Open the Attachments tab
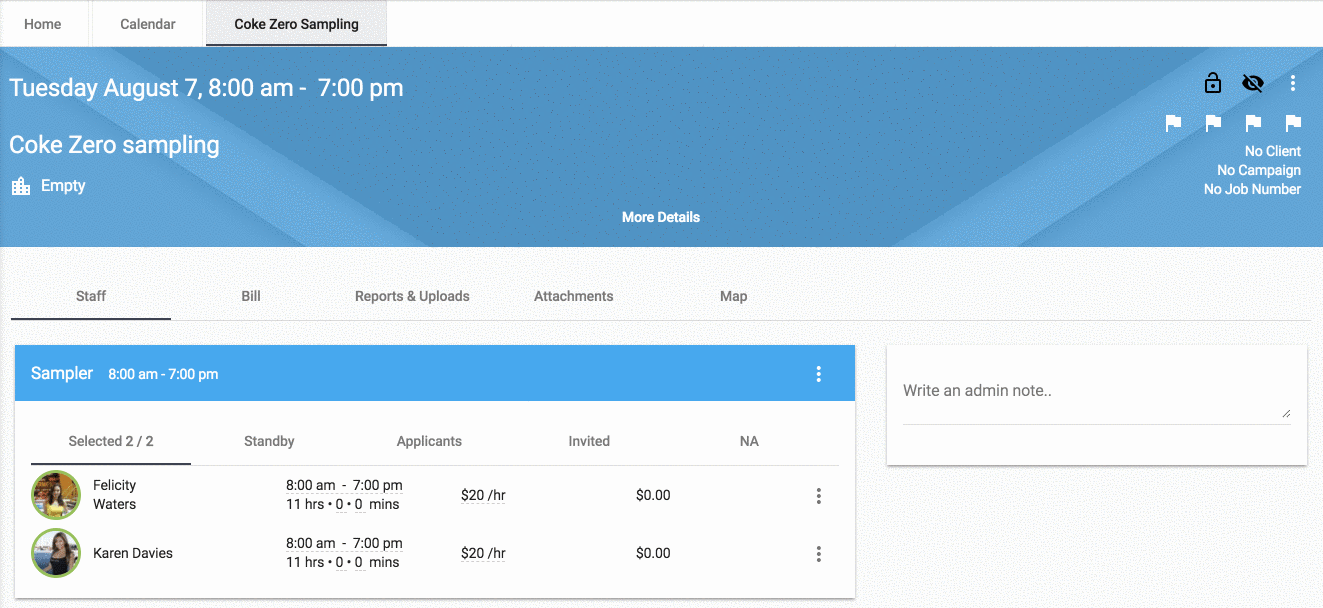1323x608 pixels. [x=574, y=296]
